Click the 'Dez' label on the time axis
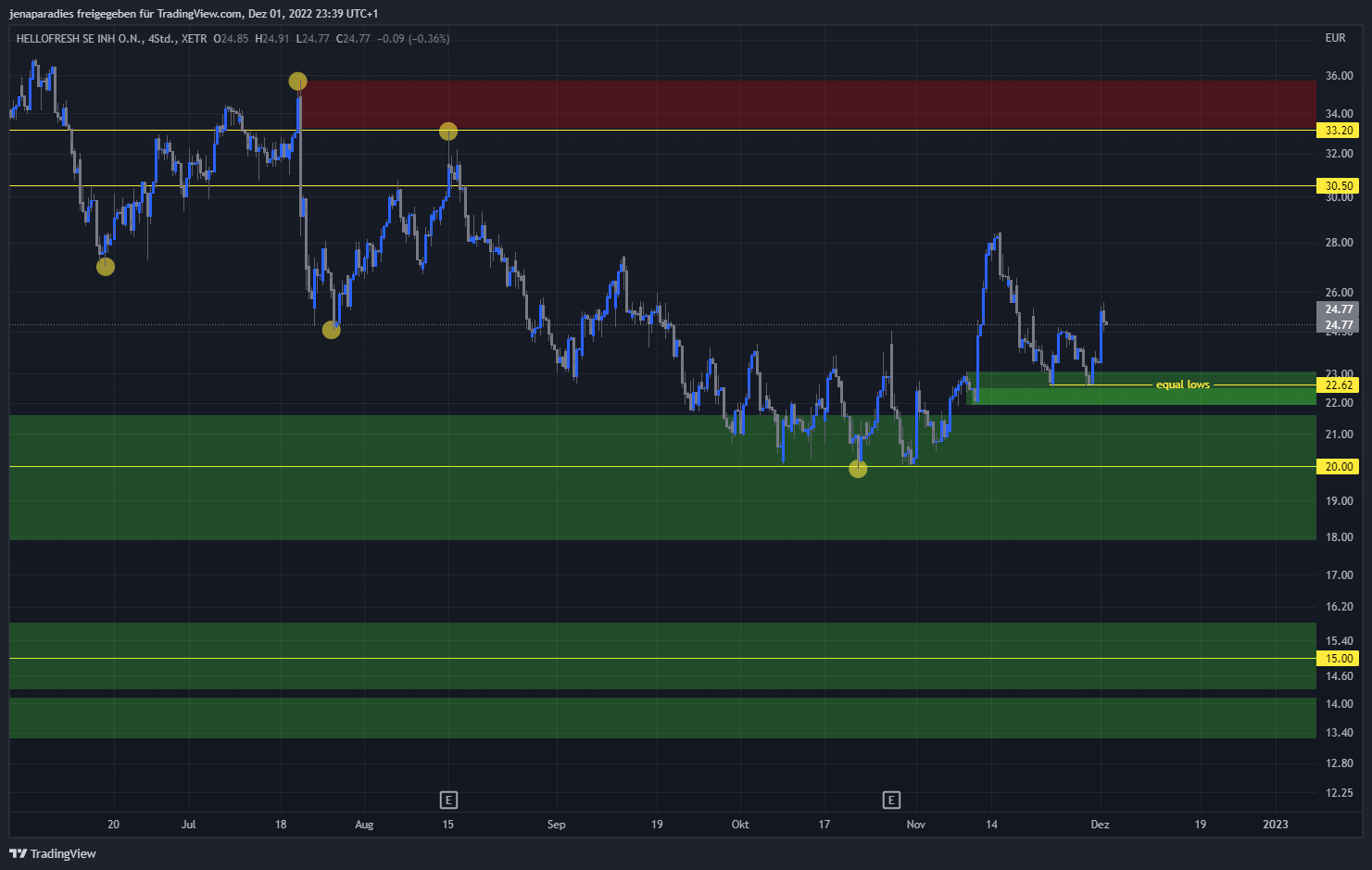This screenshot has height=870, width=1372. [x=1100, y=825]
